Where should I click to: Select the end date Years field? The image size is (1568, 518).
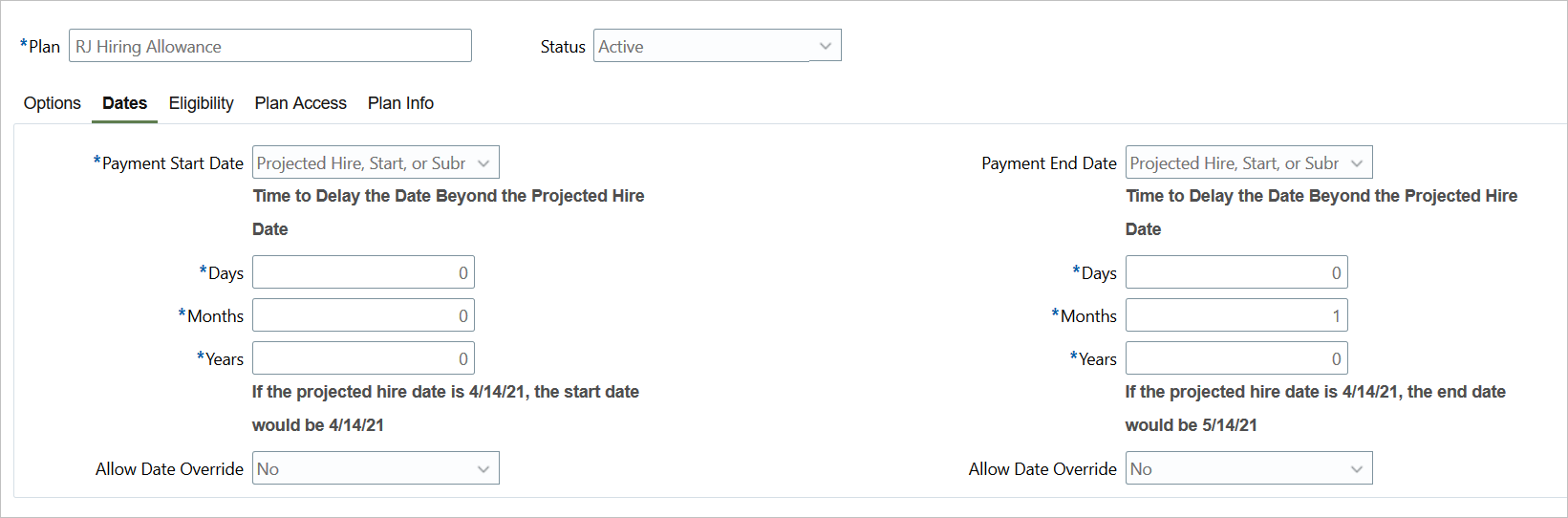[1236, 358]
